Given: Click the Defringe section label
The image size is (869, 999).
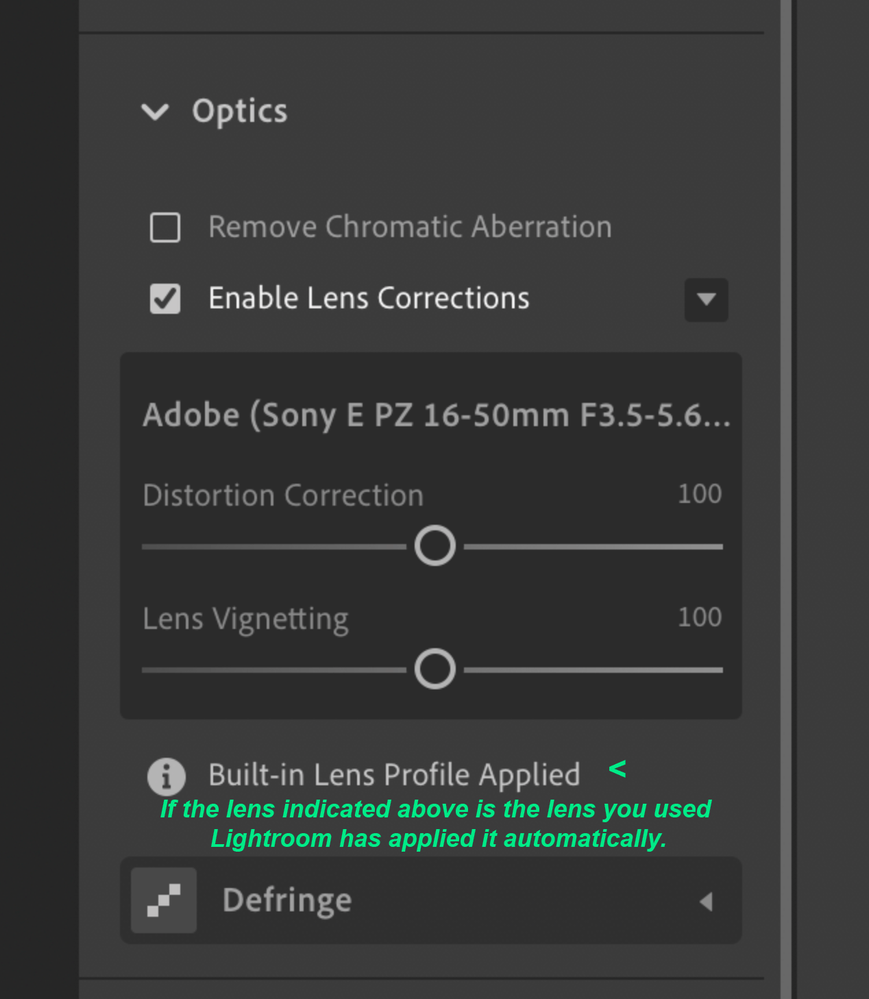Looking at the screenshot, I should click(x=287, y=900).
